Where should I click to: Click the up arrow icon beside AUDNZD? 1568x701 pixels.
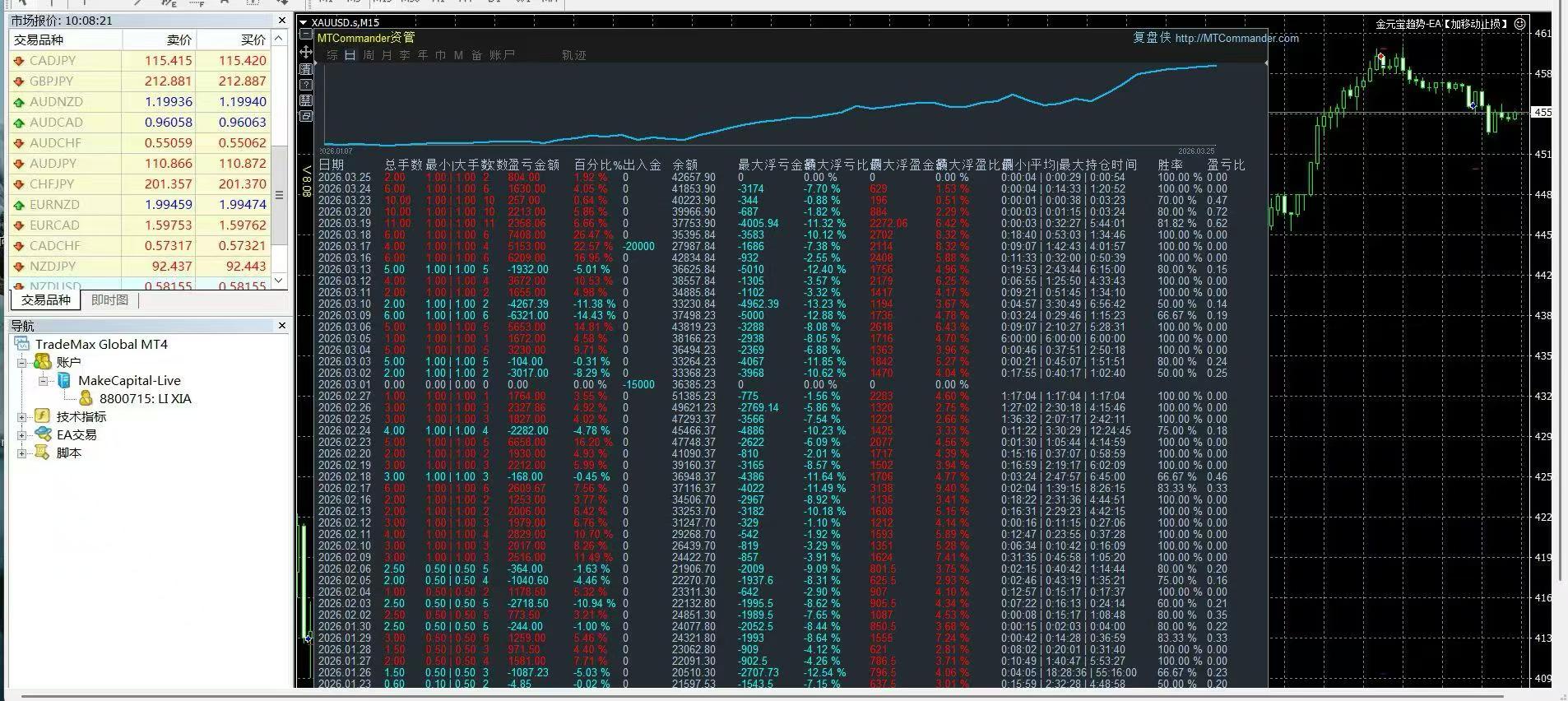[x=19, y=102]
